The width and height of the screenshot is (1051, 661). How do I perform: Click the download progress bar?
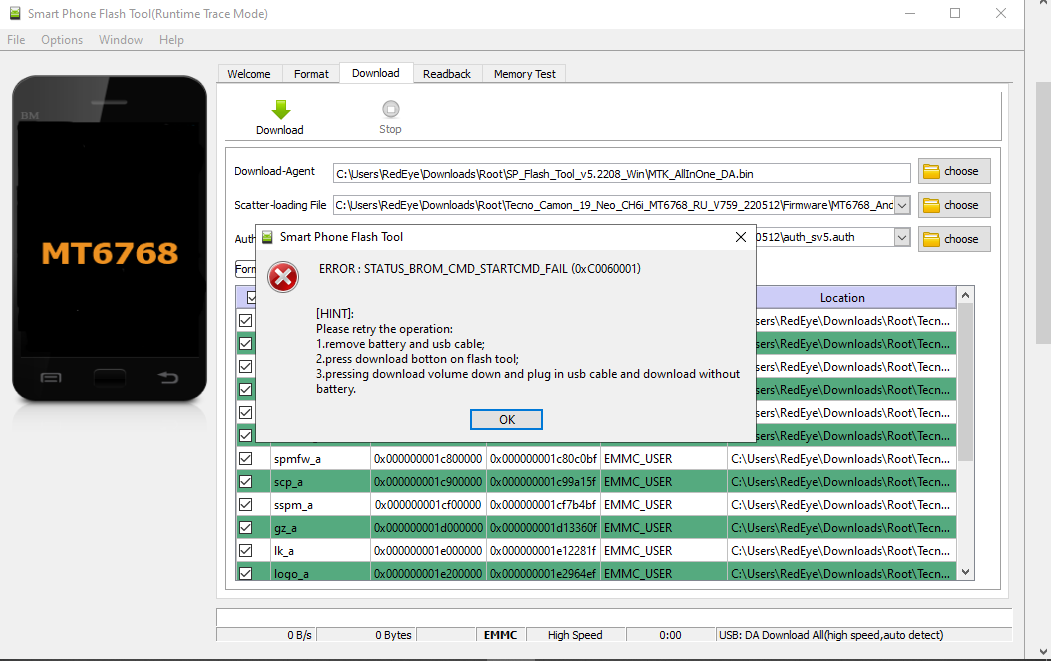(x=613, y=616)
